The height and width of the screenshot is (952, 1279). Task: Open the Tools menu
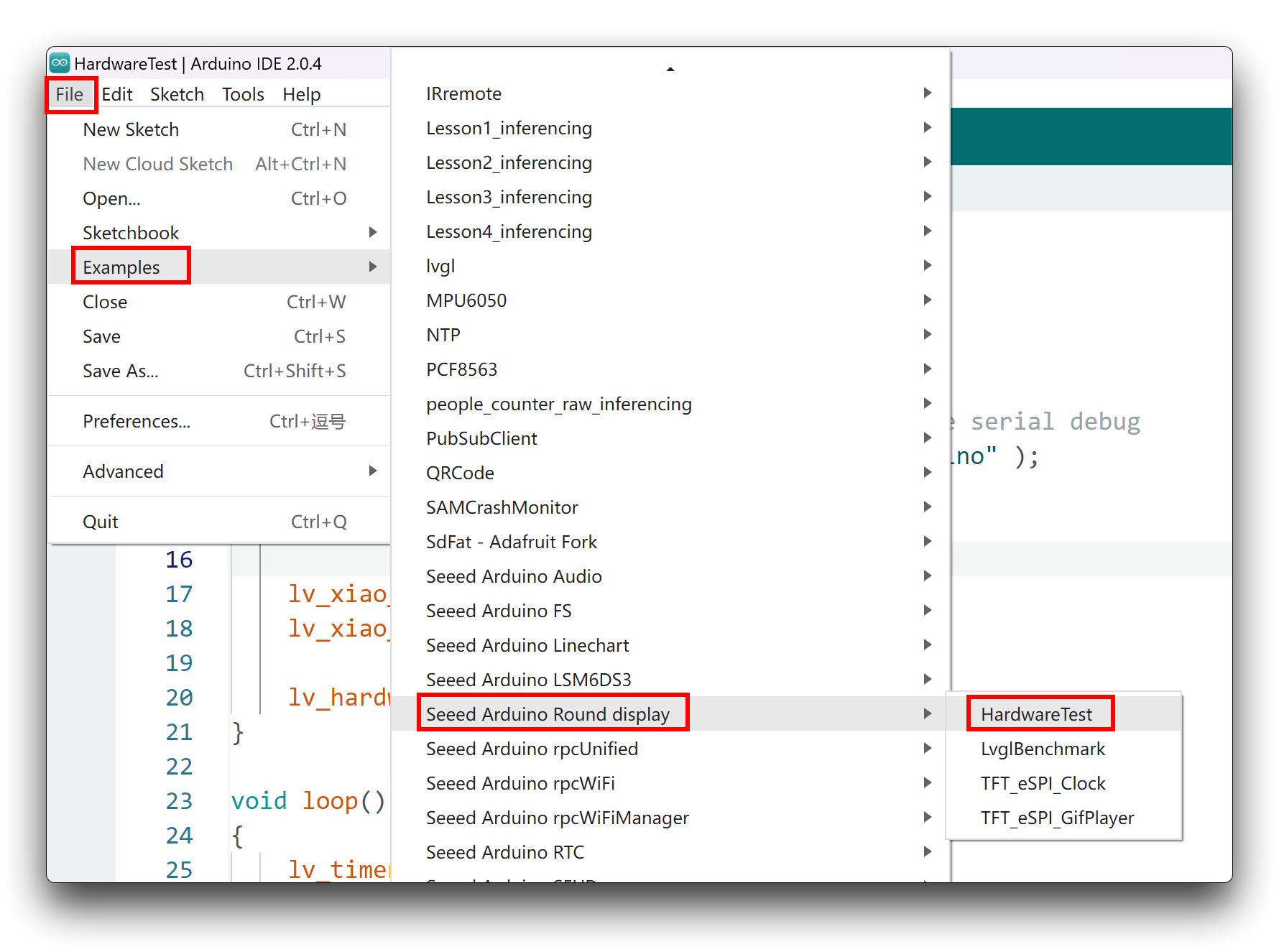coord(243,94)
